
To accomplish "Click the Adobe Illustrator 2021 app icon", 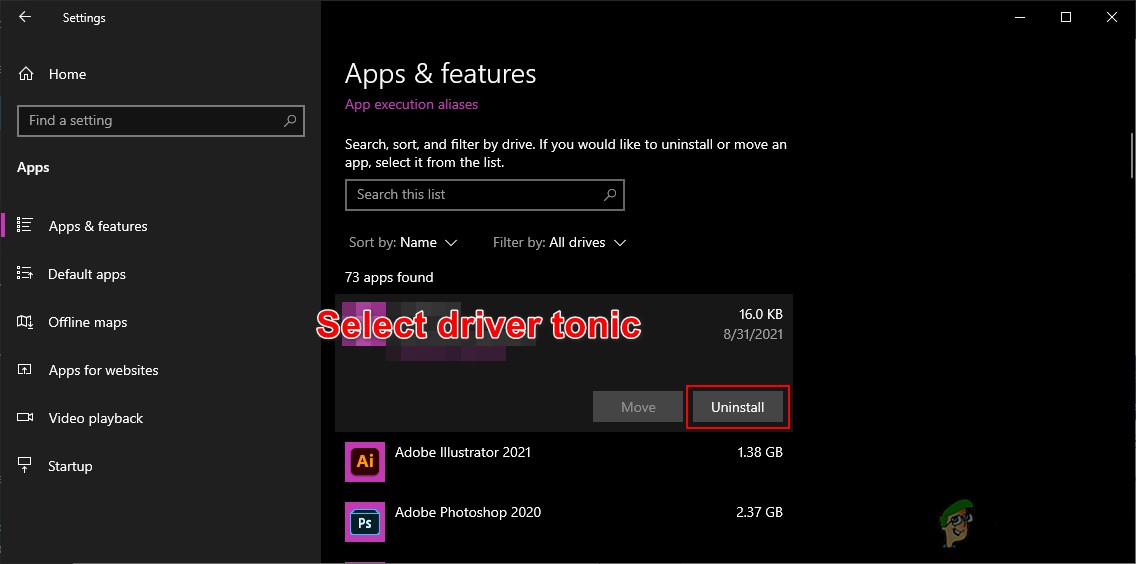I will pos(364,461).
